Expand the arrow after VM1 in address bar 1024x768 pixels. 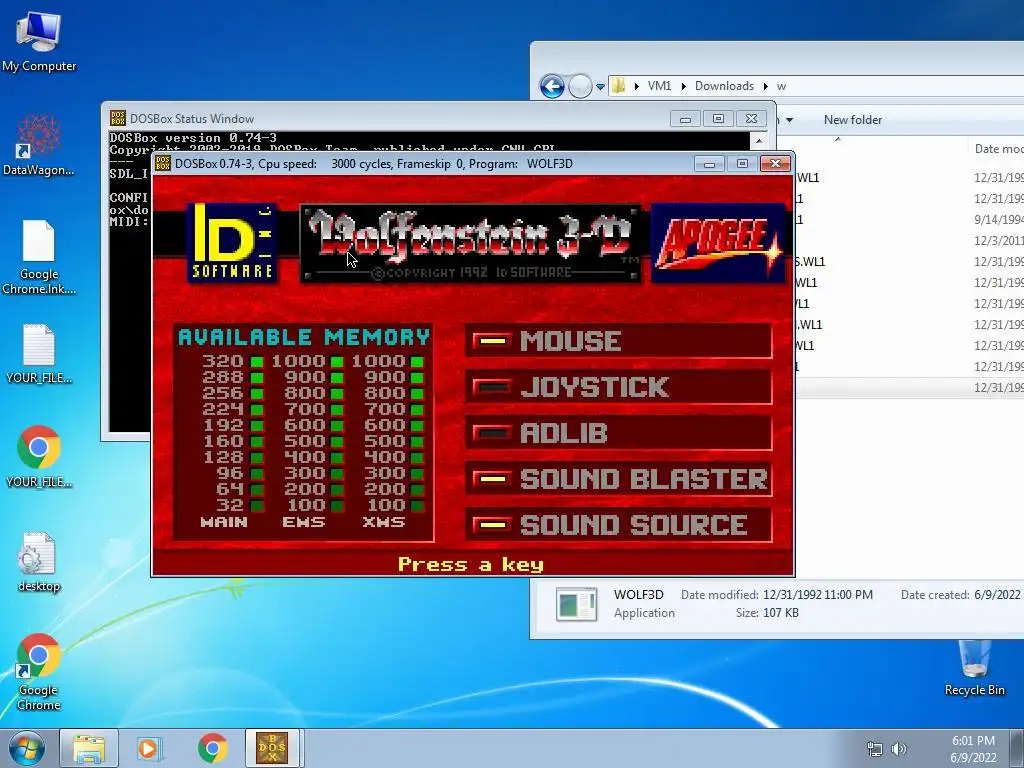[x=684, y=86]
